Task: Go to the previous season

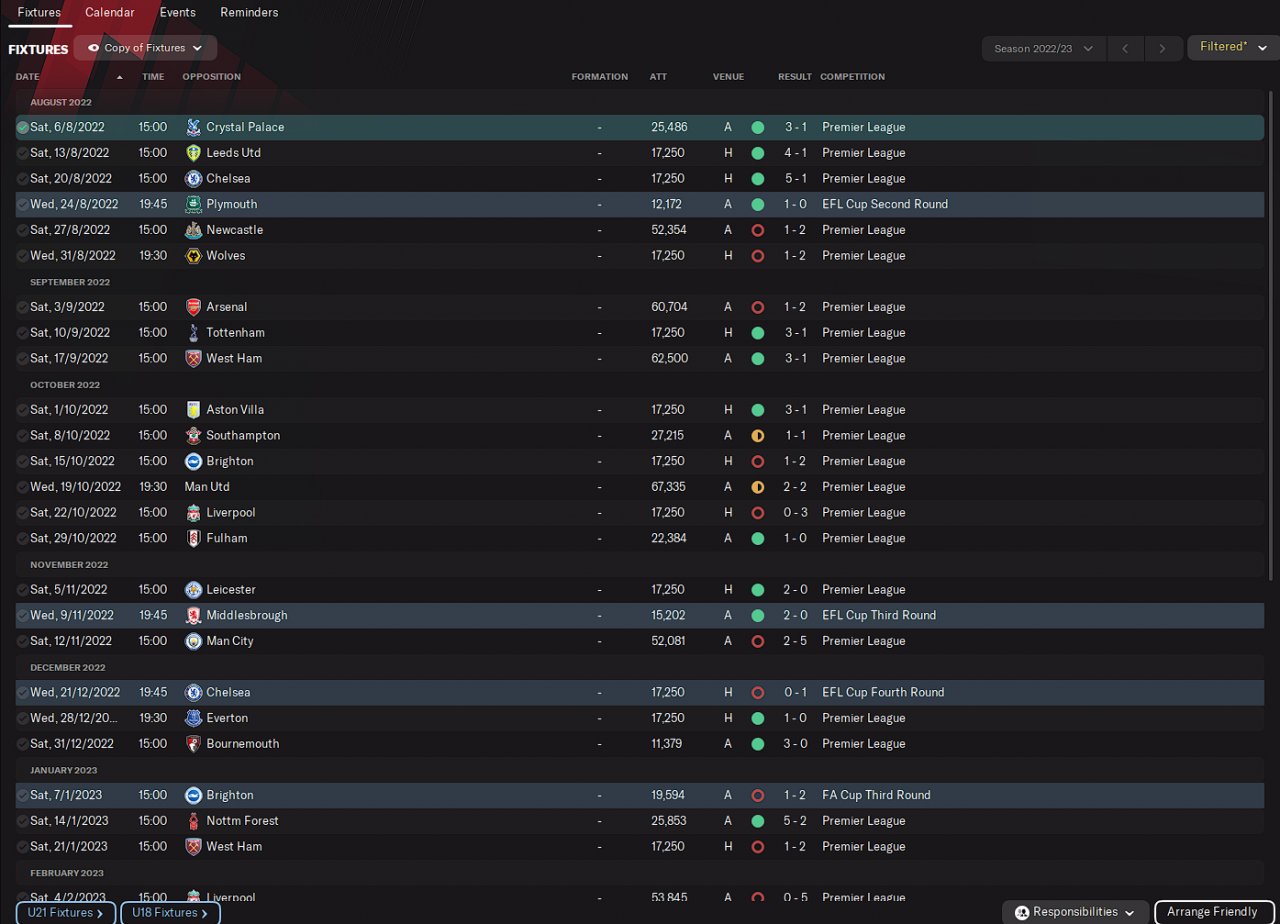Action: click(1125, 48)
